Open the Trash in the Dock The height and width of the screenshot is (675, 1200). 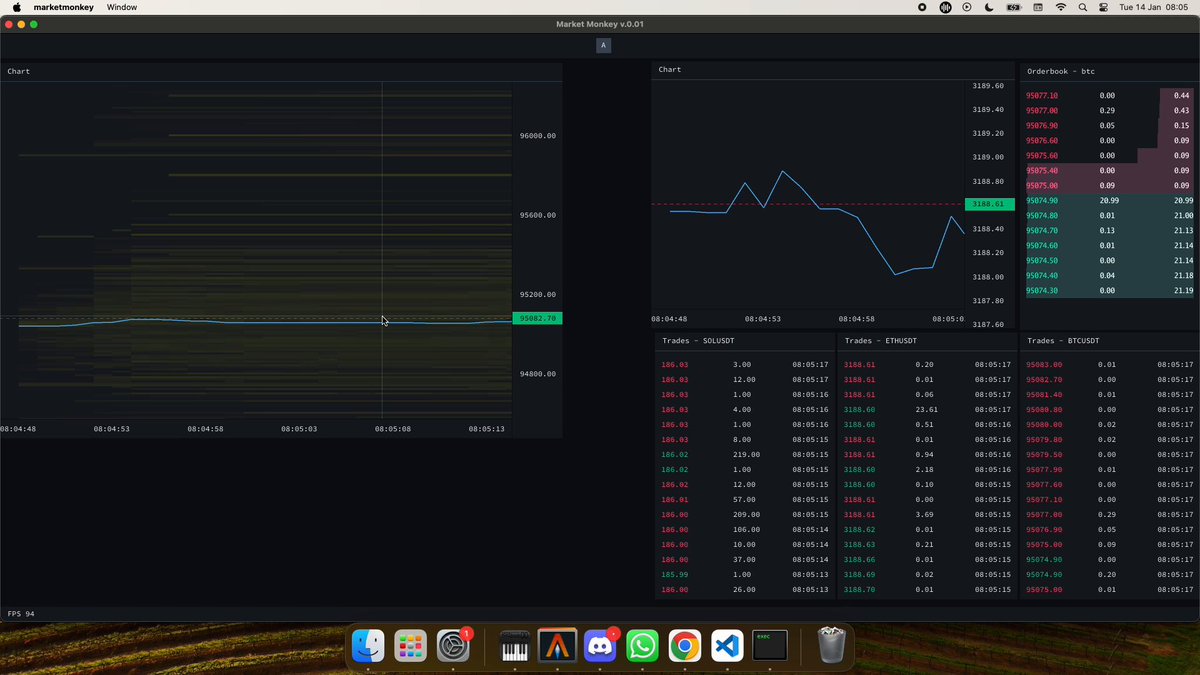pyautogui.click(x=832, y=646)
